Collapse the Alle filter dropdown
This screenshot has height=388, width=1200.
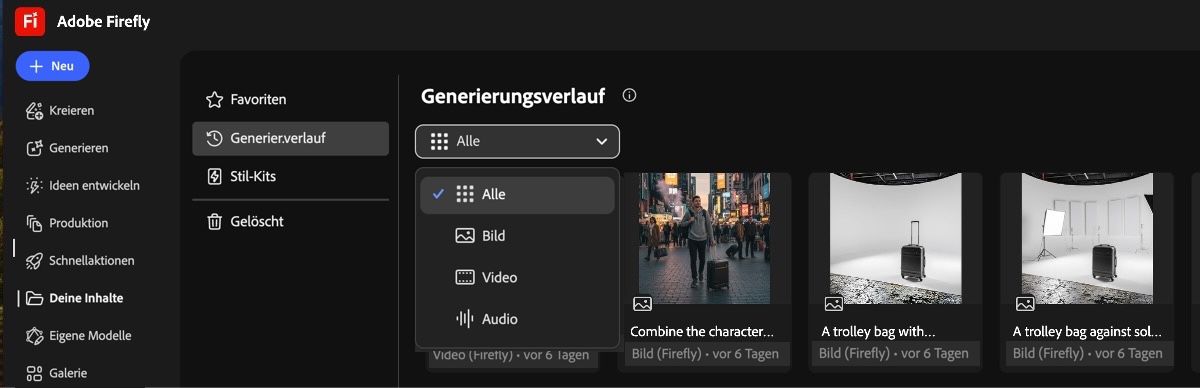517,141
